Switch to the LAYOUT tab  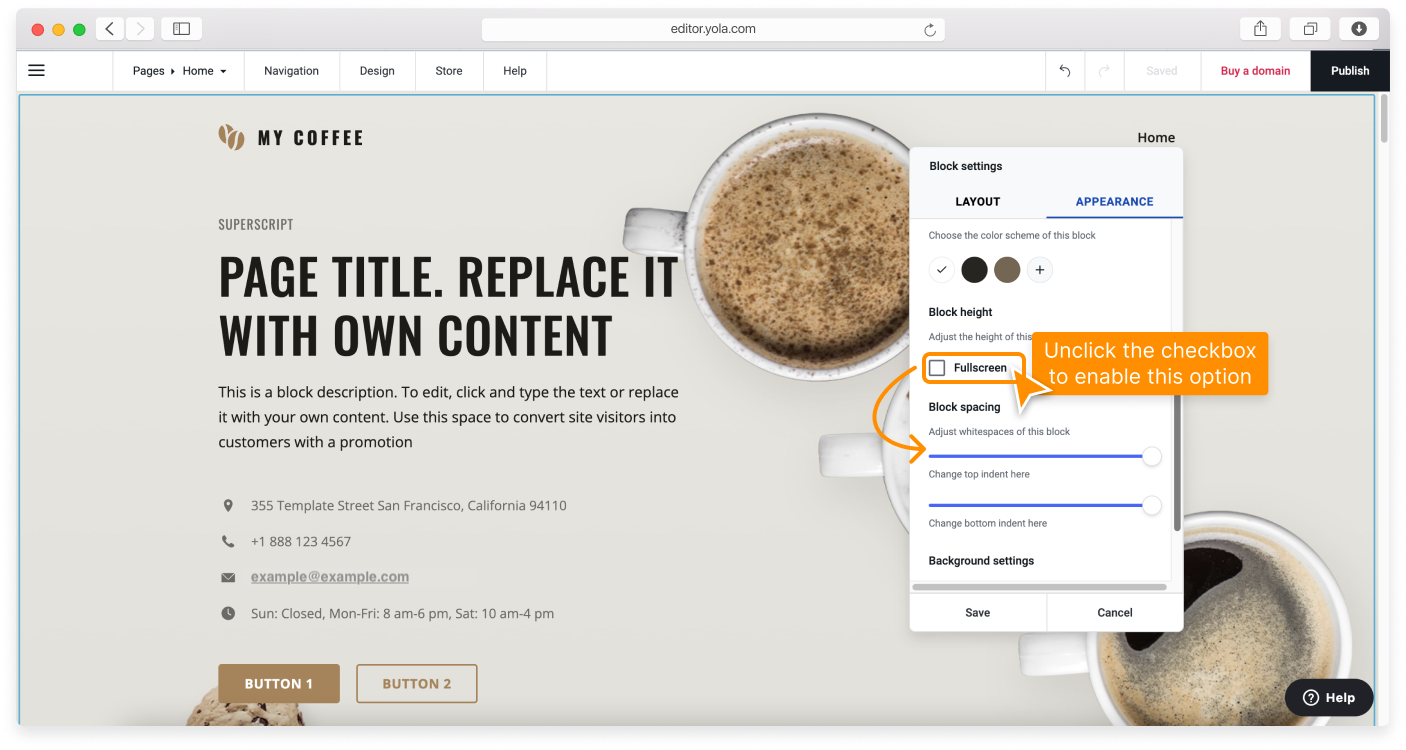pyautogui.click(x=978, y=202)
